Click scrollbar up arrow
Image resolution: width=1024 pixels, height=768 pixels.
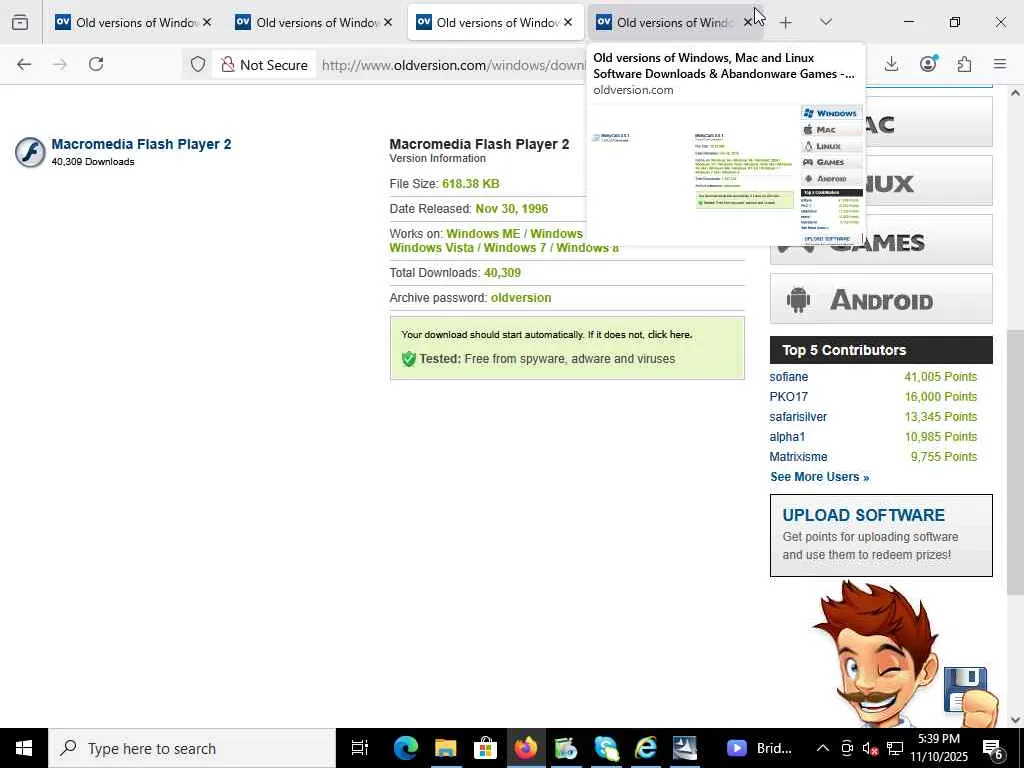click(1015, 93)
